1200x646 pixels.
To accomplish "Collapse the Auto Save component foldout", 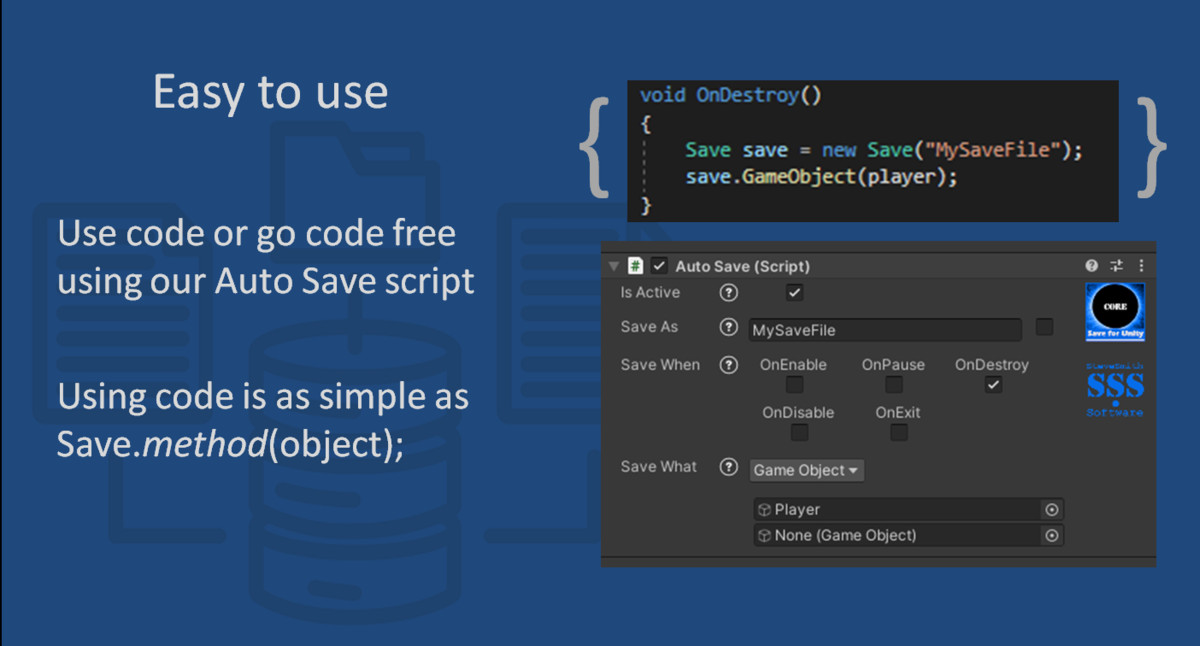I will (x=613, y=266).
